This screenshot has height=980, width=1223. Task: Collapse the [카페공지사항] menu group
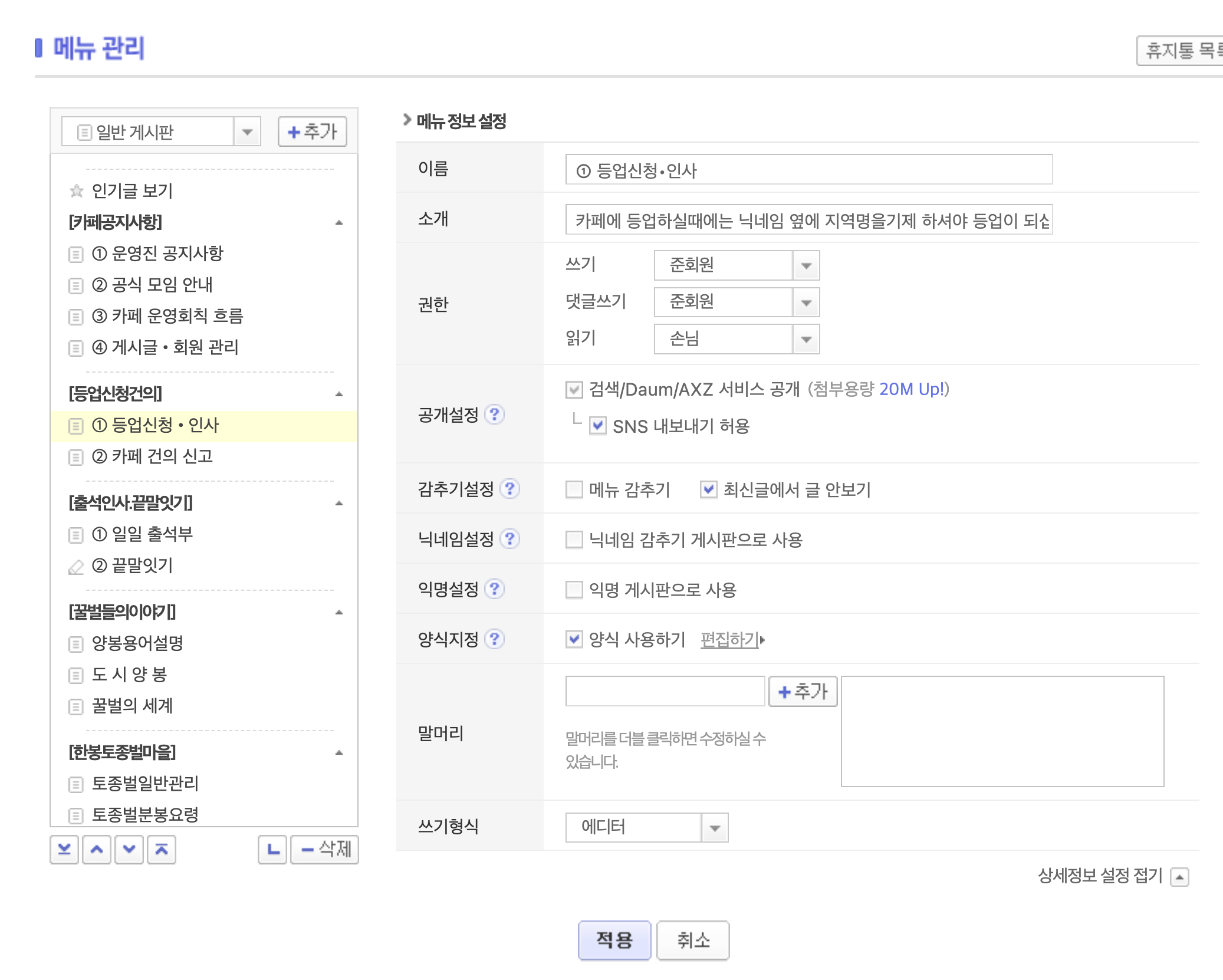coord(339,223)
